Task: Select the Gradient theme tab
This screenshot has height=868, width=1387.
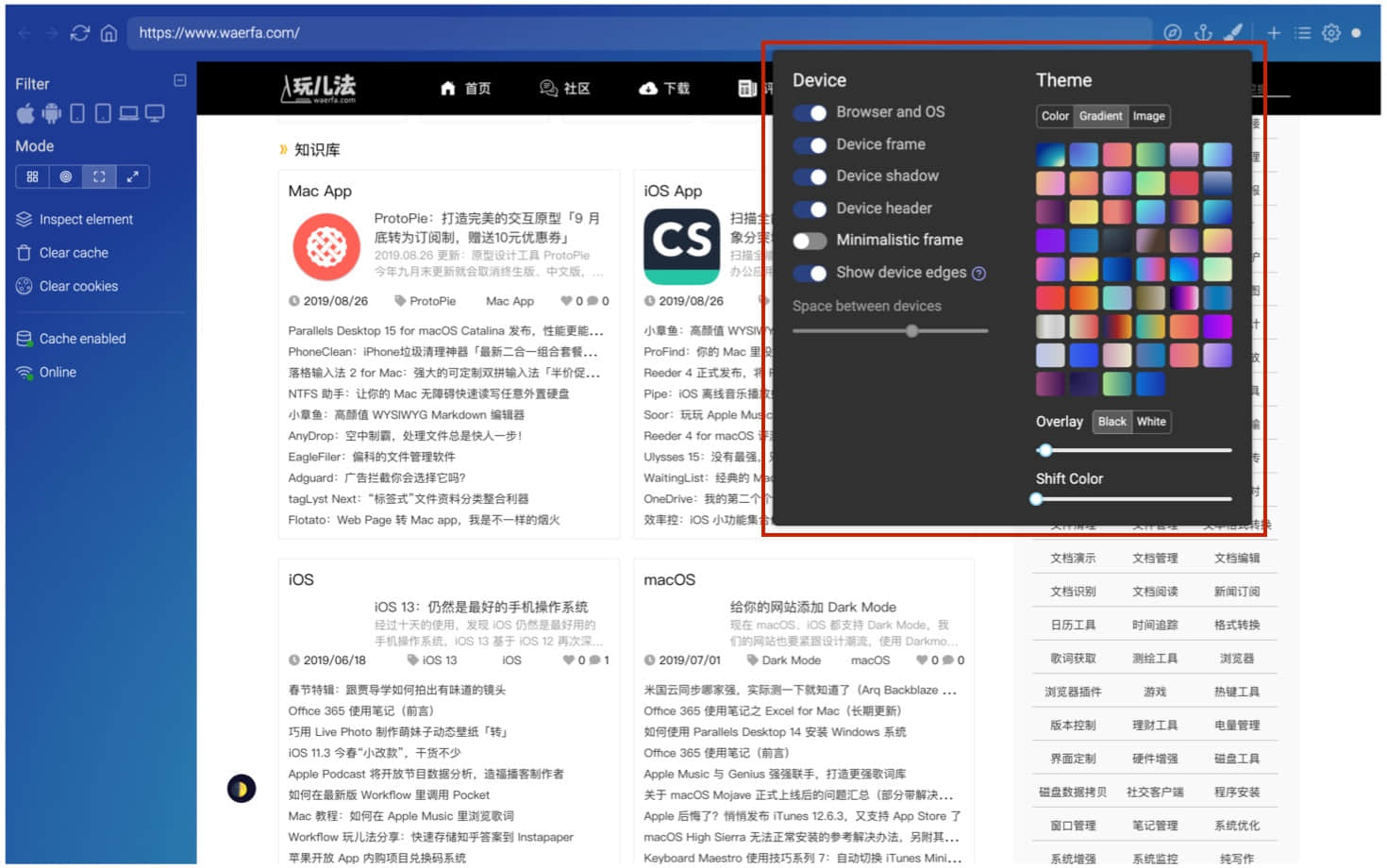Action: point(1101,116)
